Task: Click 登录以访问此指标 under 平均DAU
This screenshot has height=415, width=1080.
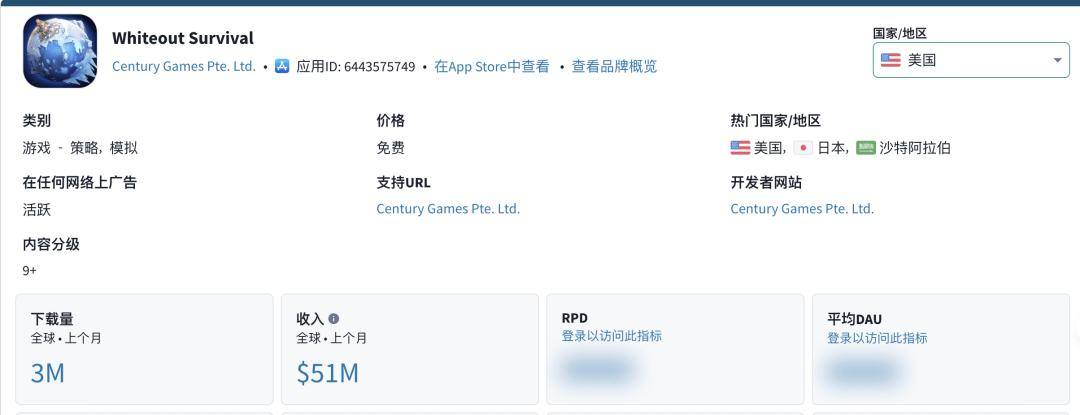Action: pos(877,338)
